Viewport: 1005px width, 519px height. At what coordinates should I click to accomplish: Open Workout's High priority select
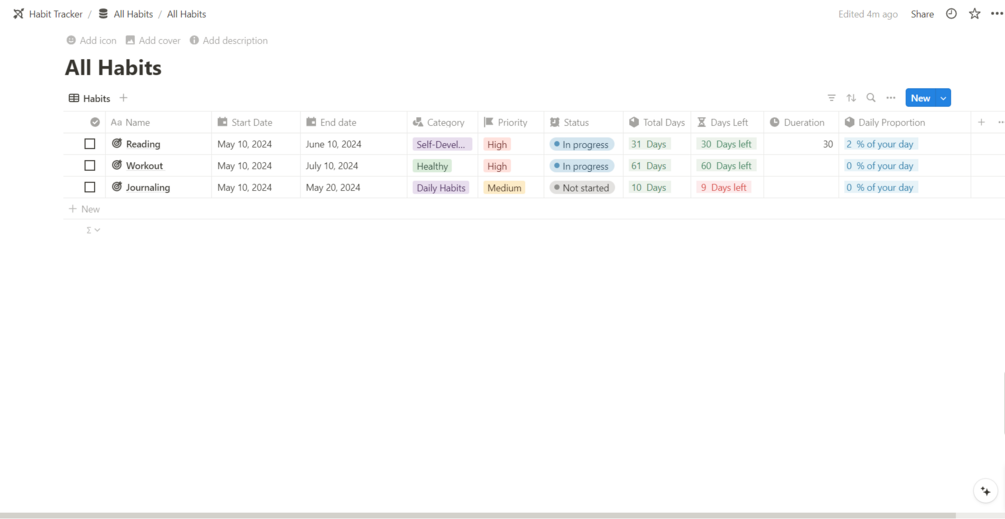pos(497,166)
